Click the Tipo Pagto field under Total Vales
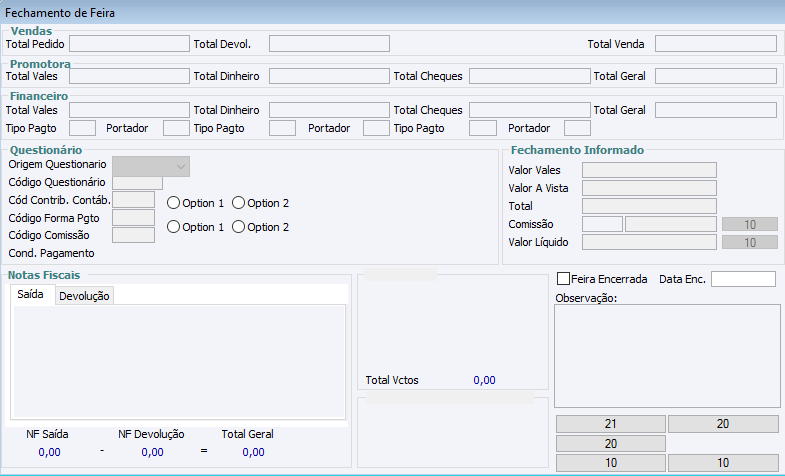The height and width of the screenshot is (476, 785). tap(83, 128)
